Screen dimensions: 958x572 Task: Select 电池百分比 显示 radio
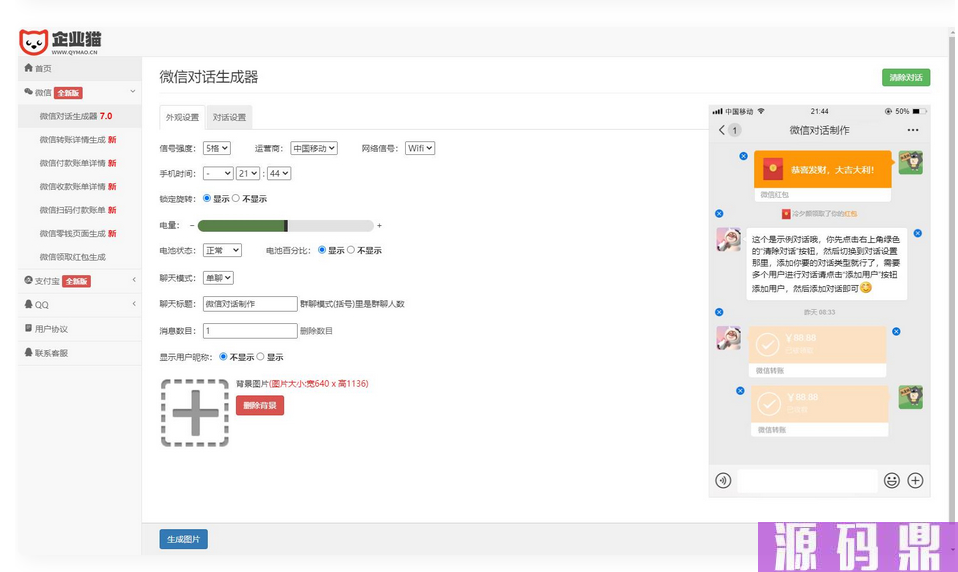tap(322, 249)
